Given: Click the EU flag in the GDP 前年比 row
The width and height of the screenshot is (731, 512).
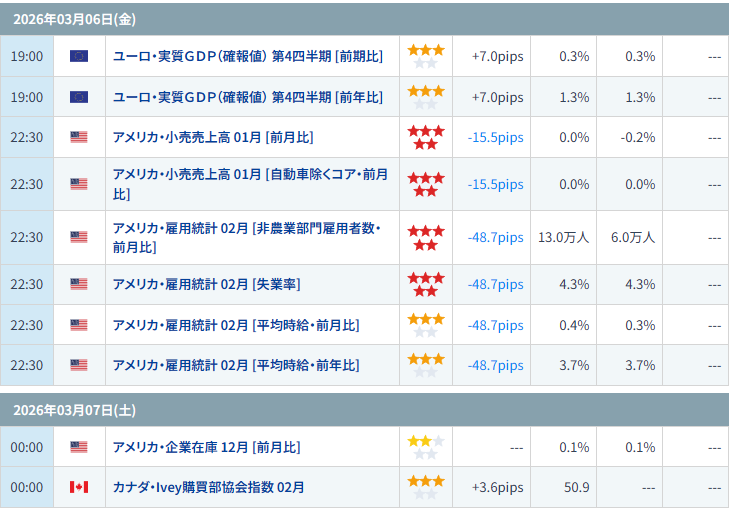Looking at the screenshot, I should 79,97.
